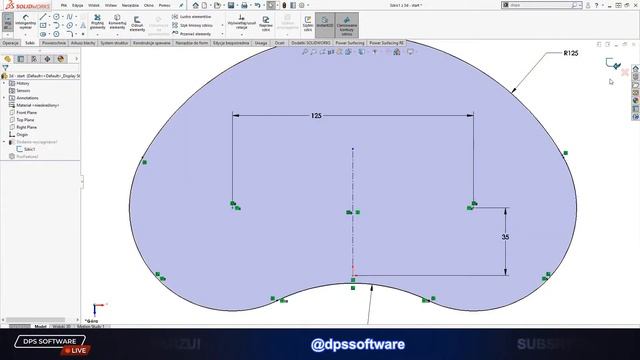This screenshot has width=640, height=360.
Task: Click the feature tree filter funnel icon
Action: 5,68
